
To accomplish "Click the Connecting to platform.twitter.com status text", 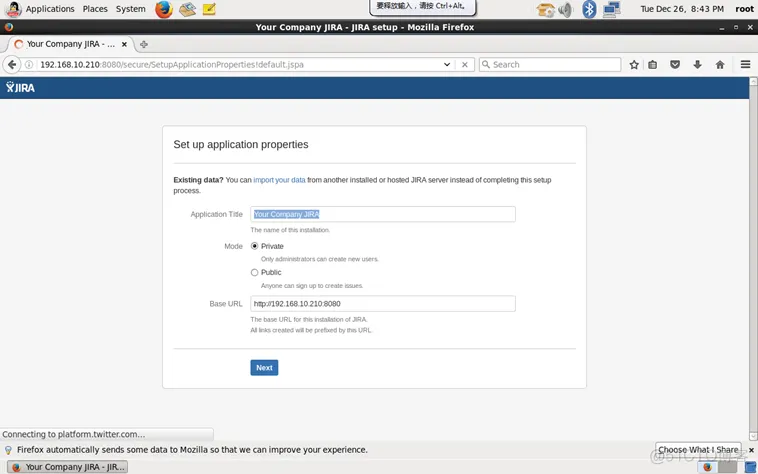I will (x=73, y=434).
